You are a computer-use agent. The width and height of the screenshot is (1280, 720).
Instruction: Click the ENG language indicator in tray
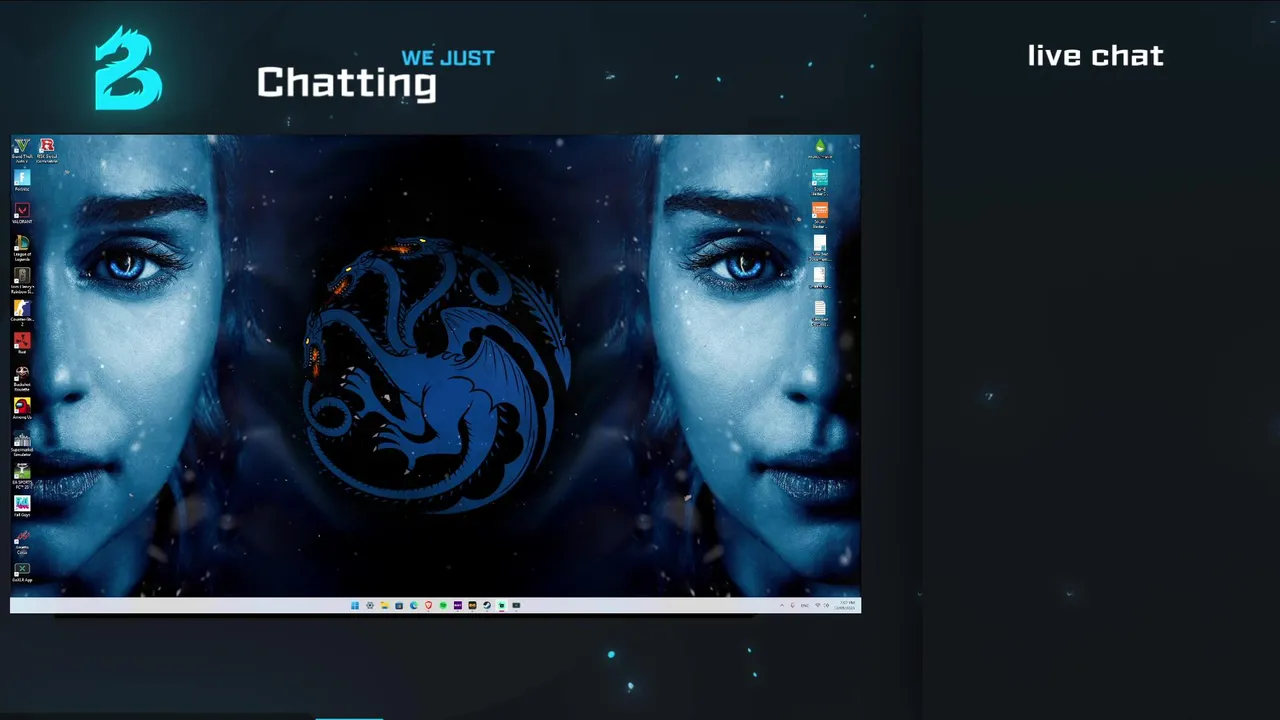coord(805,605)
